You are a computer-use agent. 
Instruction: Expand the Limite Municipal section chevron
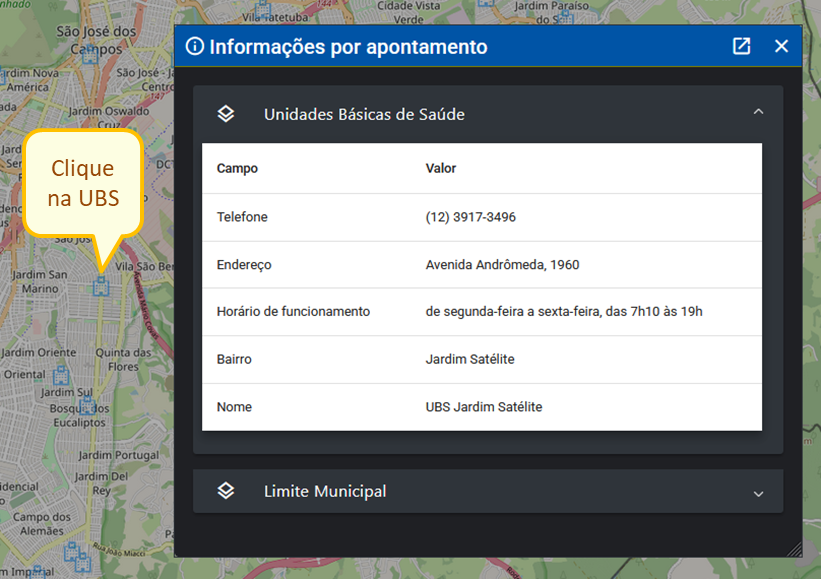coord(758,491)
